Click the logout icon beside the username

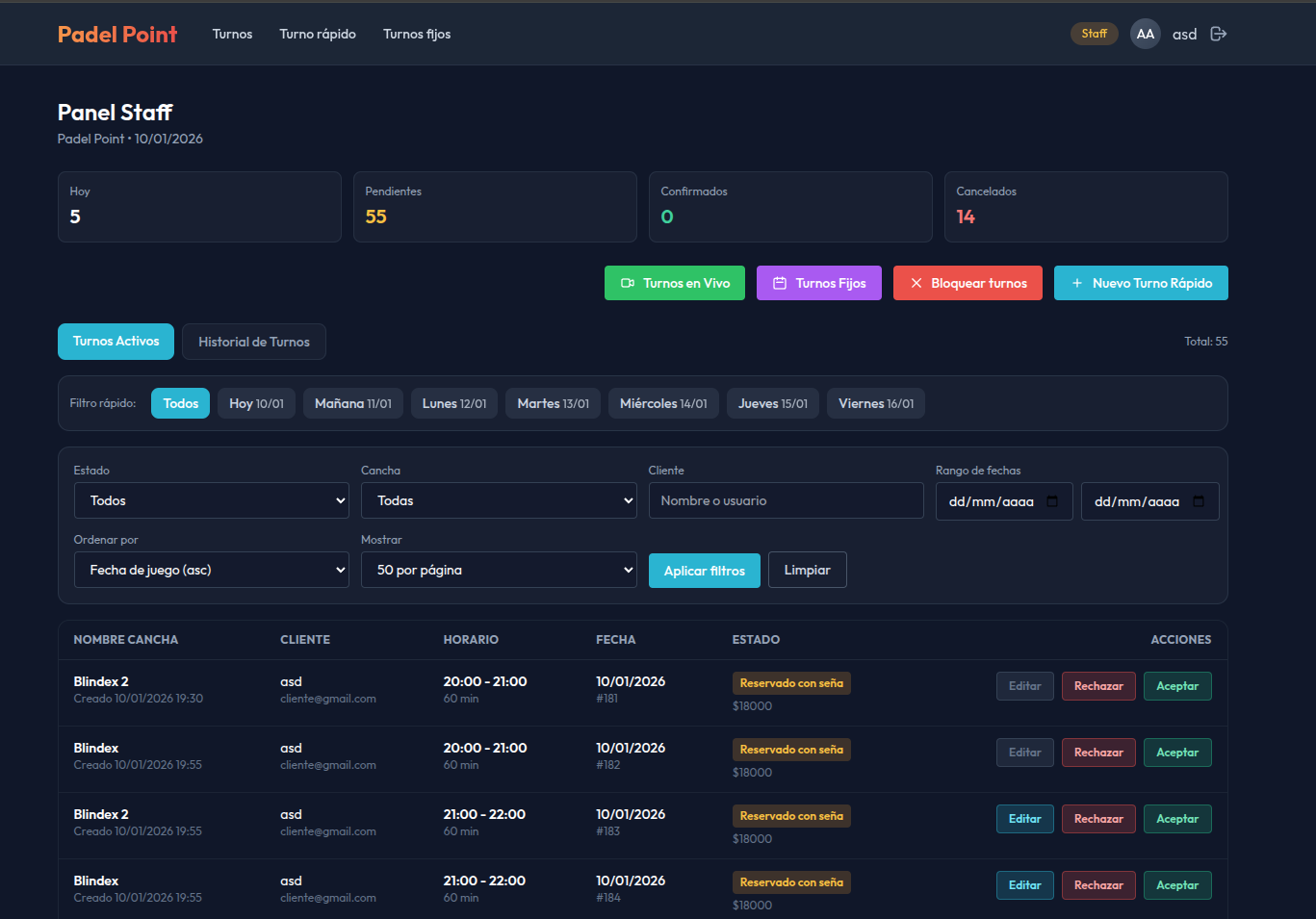[x=1218, y=34]
